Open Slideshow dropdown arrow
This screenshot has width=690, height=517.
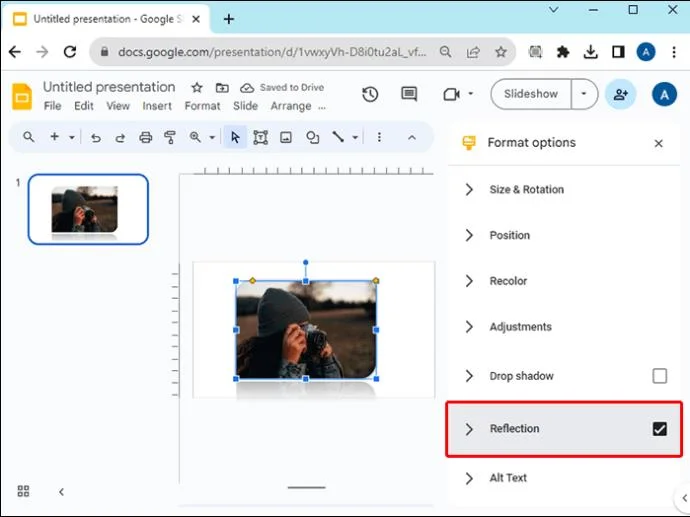coord(585,94)
